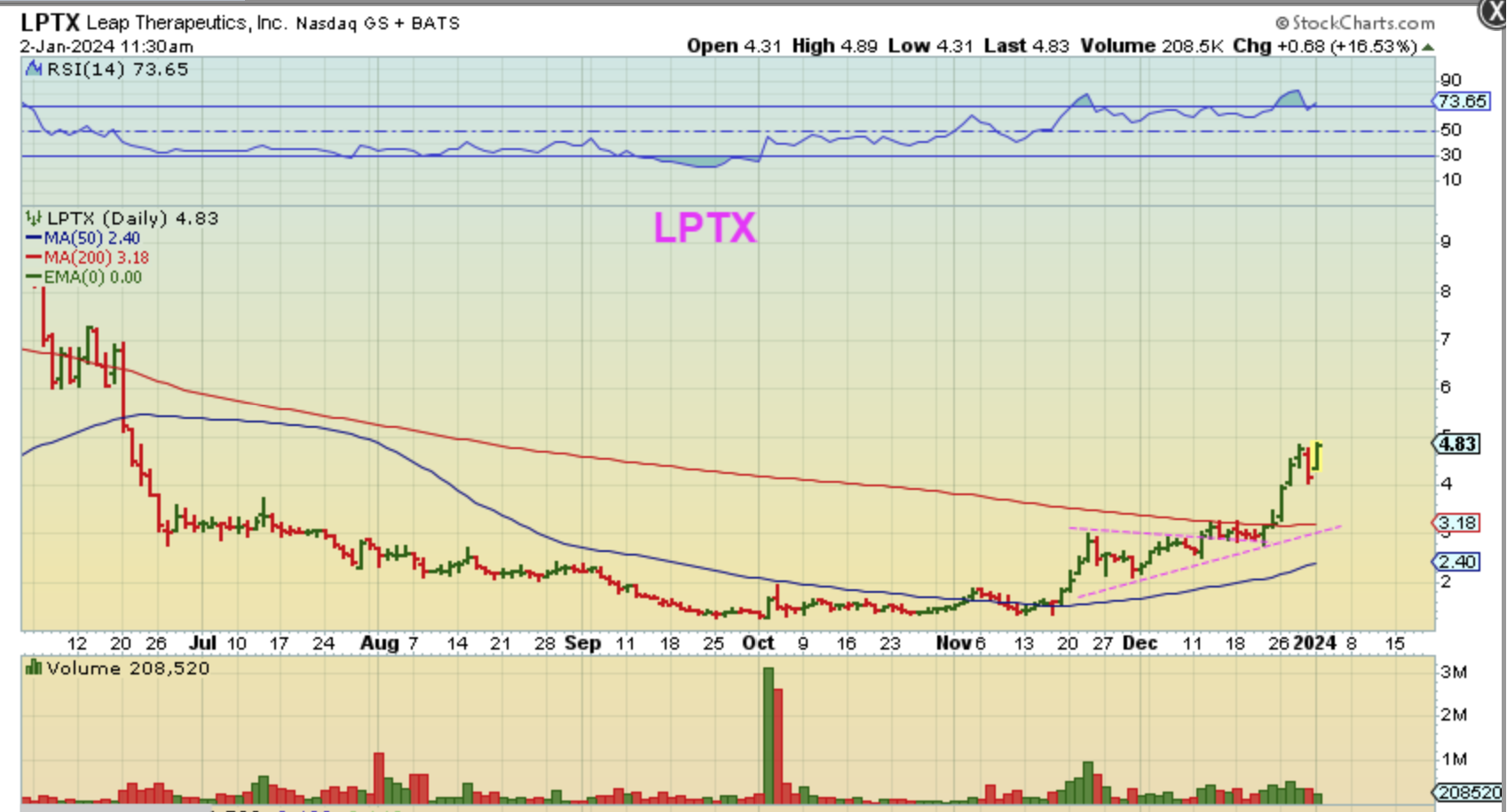Click the blue MA(50) legend line marker
The width and height of the screenshot is (1507, 812).
(x=34, y=239)
